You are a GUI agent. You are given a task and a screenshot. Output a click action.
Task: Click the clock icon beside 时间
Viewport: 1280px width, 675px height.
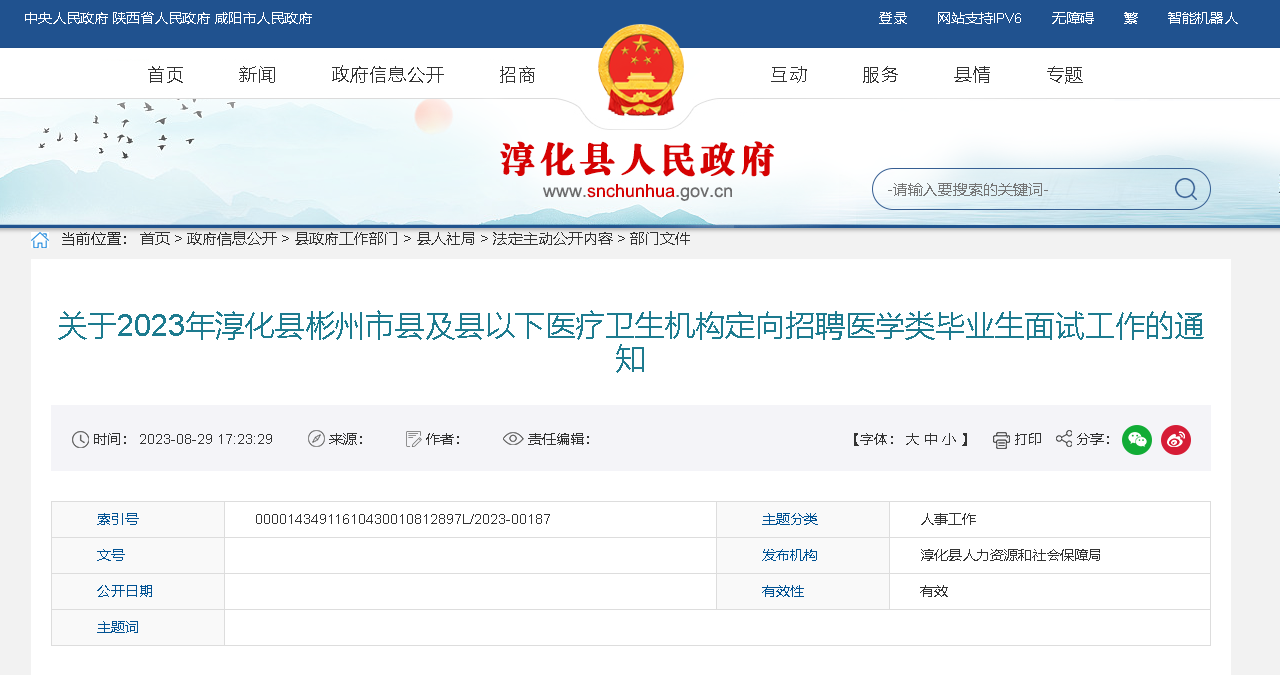(x=81, y=439)
